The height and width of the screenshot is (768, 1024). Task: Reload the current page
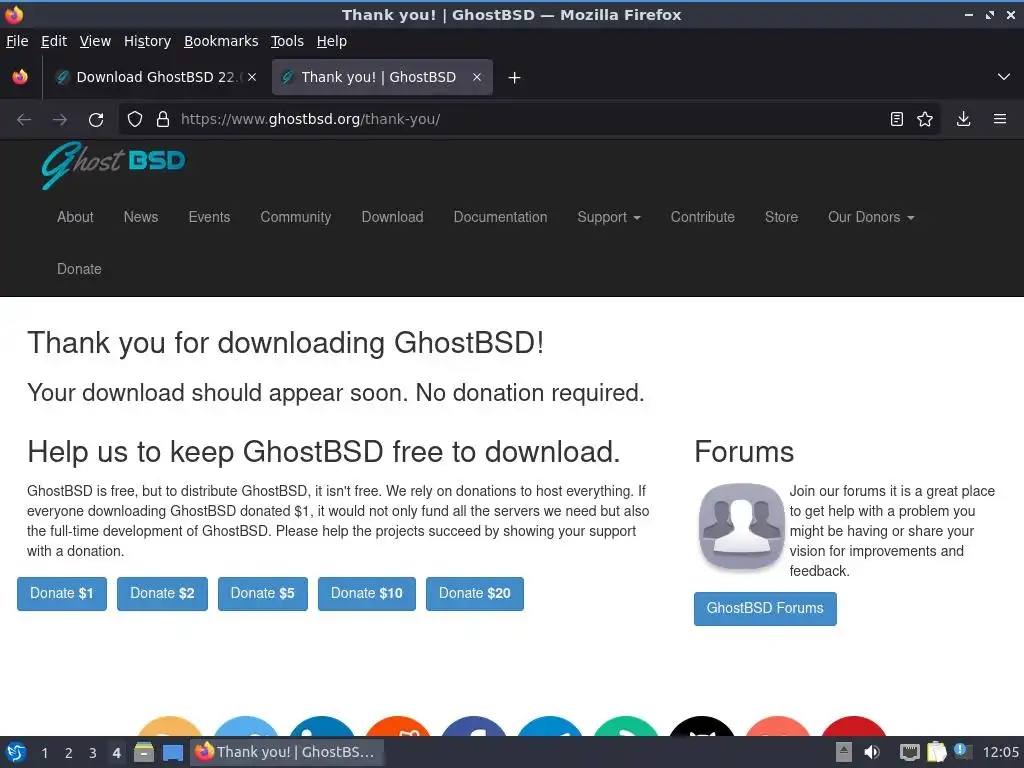coord(96,120)
